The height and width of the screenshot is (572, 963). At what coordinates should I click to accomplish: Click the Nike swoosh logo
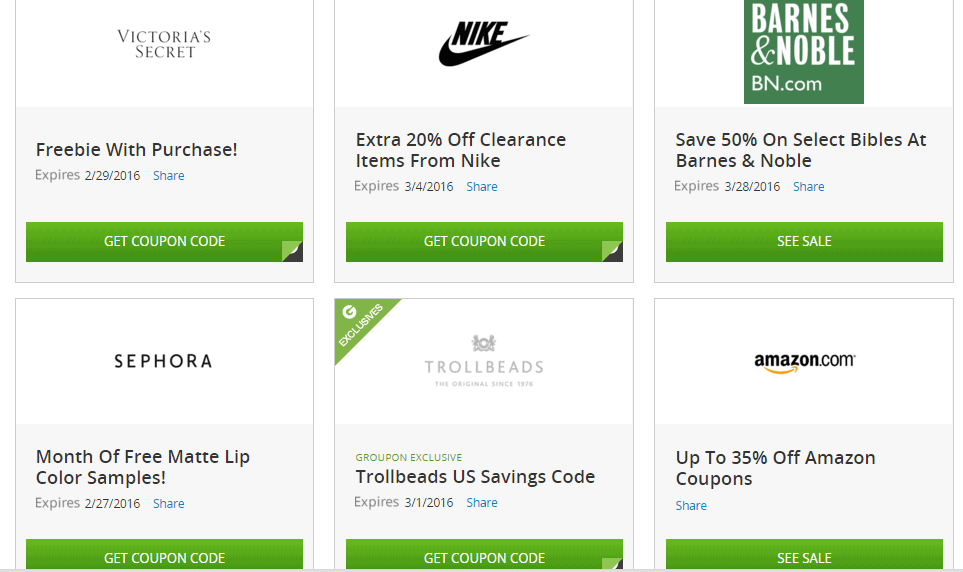click(x=483, y=44)
